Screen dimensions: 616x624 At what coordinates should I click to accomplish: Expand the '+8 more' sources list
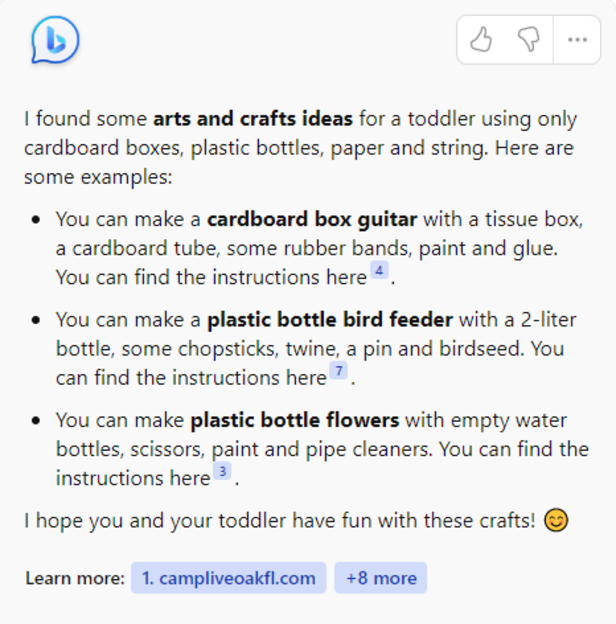(381, 578)
